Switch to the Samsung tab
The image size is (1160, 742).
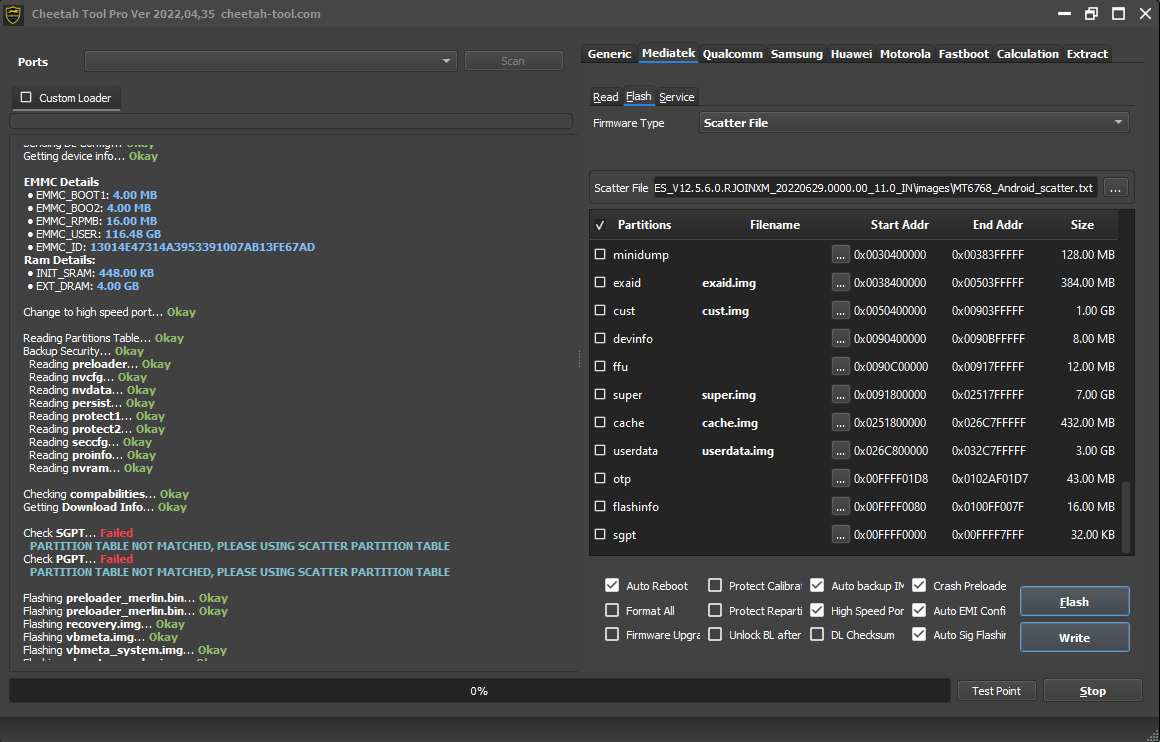[x=797, y=54]
